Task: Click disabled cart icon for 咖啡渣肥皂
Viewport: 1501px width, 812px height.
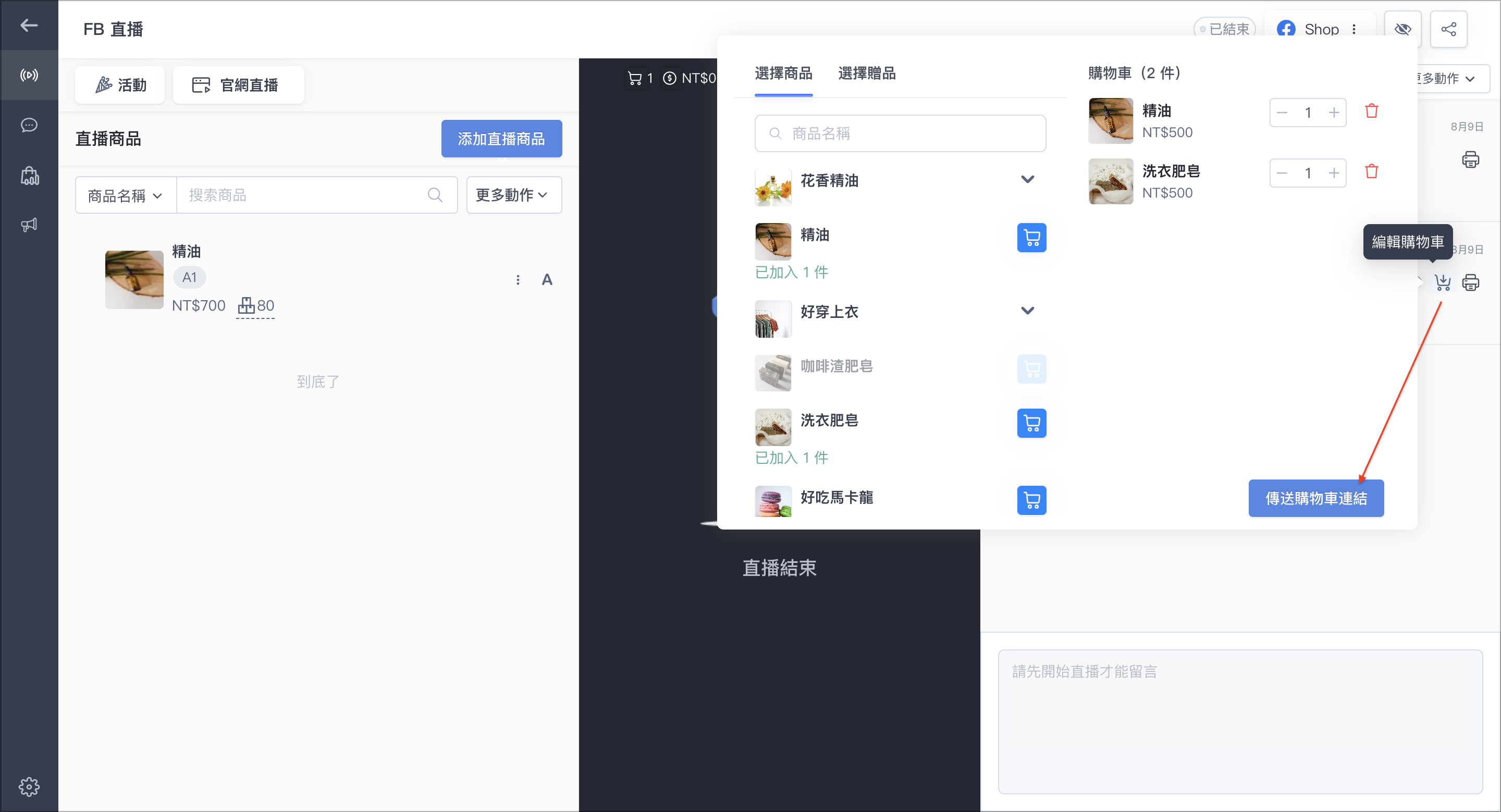Action: click(1031, 368)
